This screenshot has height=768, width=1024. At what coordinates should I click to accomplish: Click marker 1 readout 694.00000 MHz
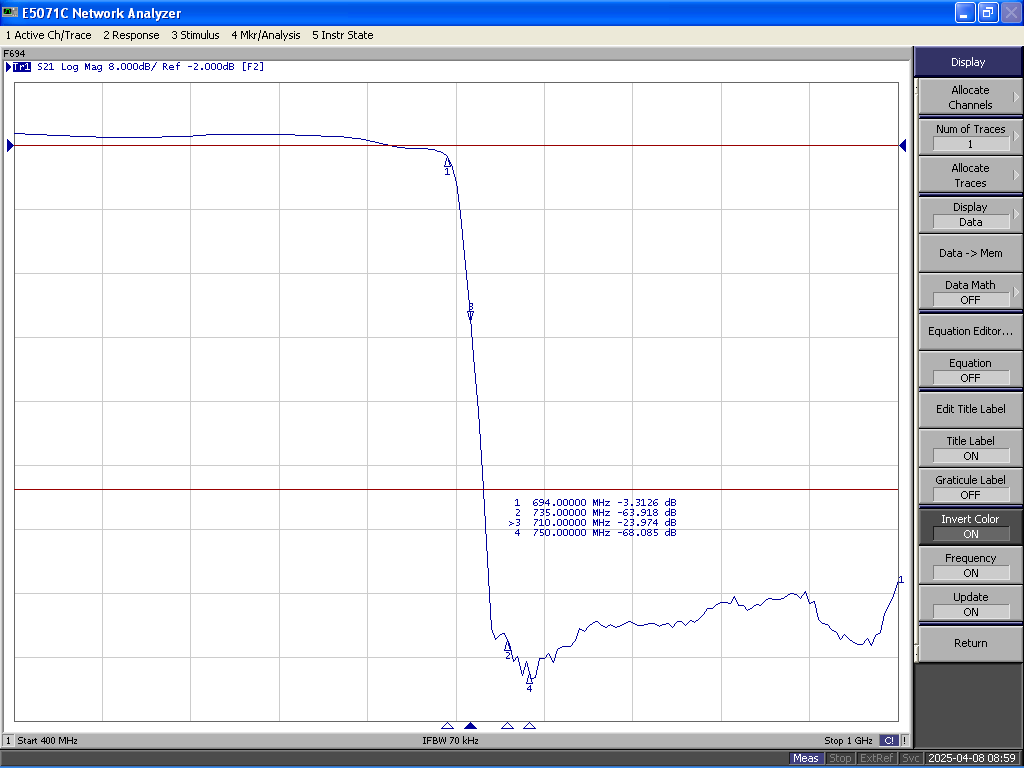(571, 503)
